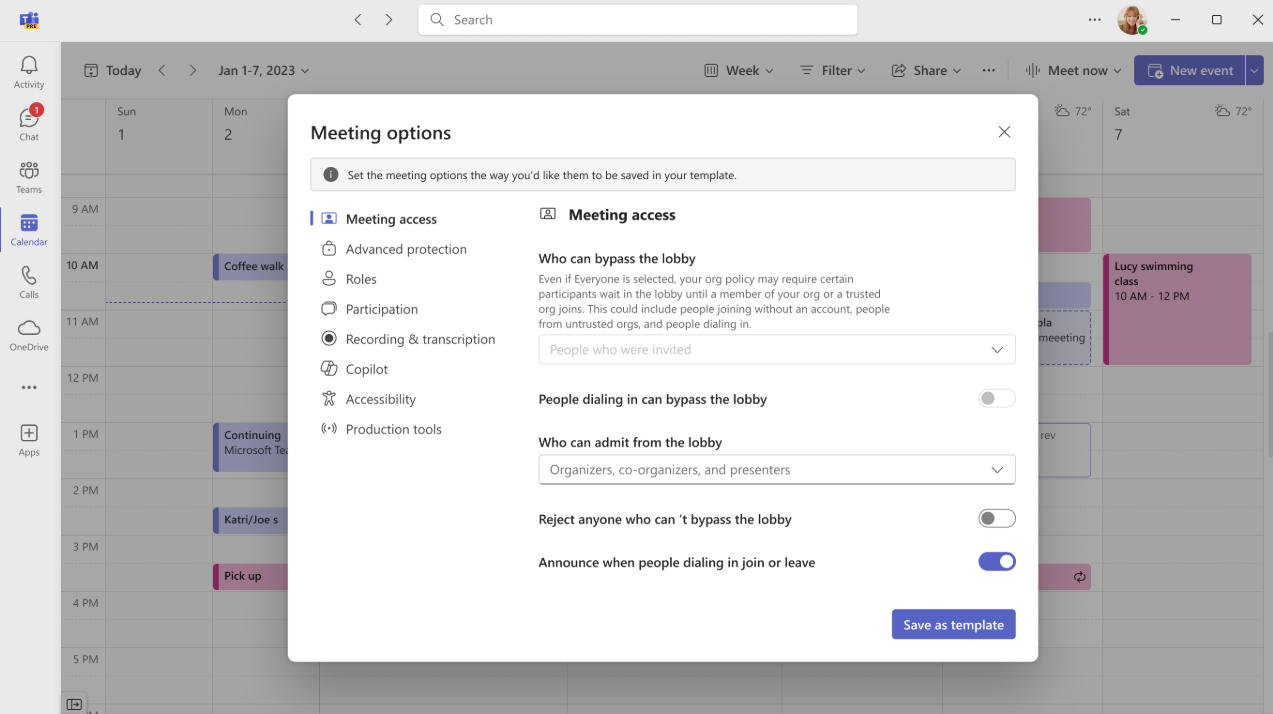This screenshot has height=714, width=1273.
Task: Toggle People dialing in can bypass lobby
Action: pyautogui.click(x=997, y=399)
